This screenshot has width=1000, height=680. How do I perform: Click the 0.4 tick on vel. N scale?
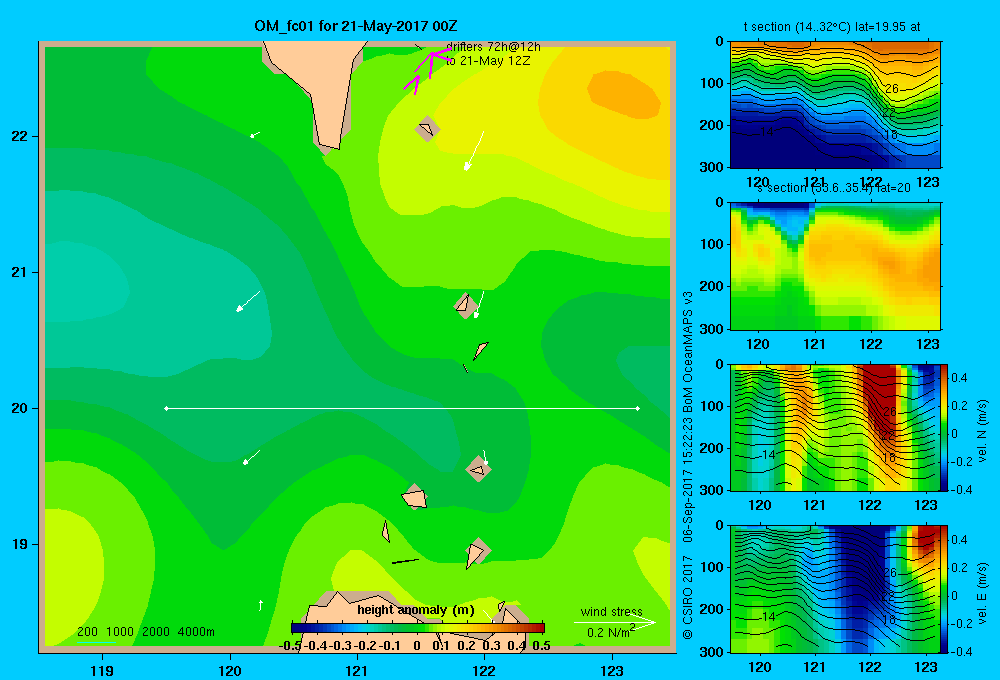(x=959, y=378)
